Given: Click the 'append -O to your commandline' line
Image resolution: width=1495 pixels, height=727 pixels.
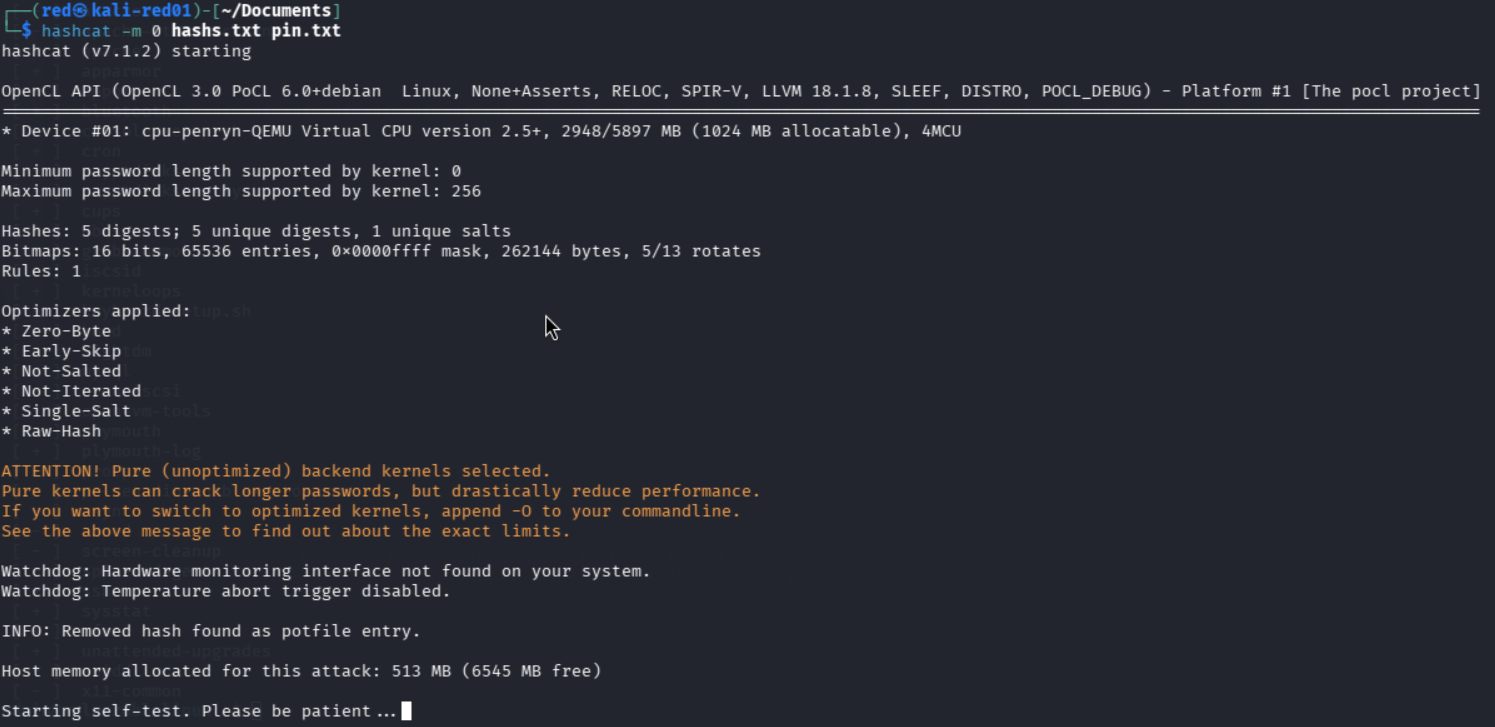Looking at the screenshot, I should (x=371, y=511).
